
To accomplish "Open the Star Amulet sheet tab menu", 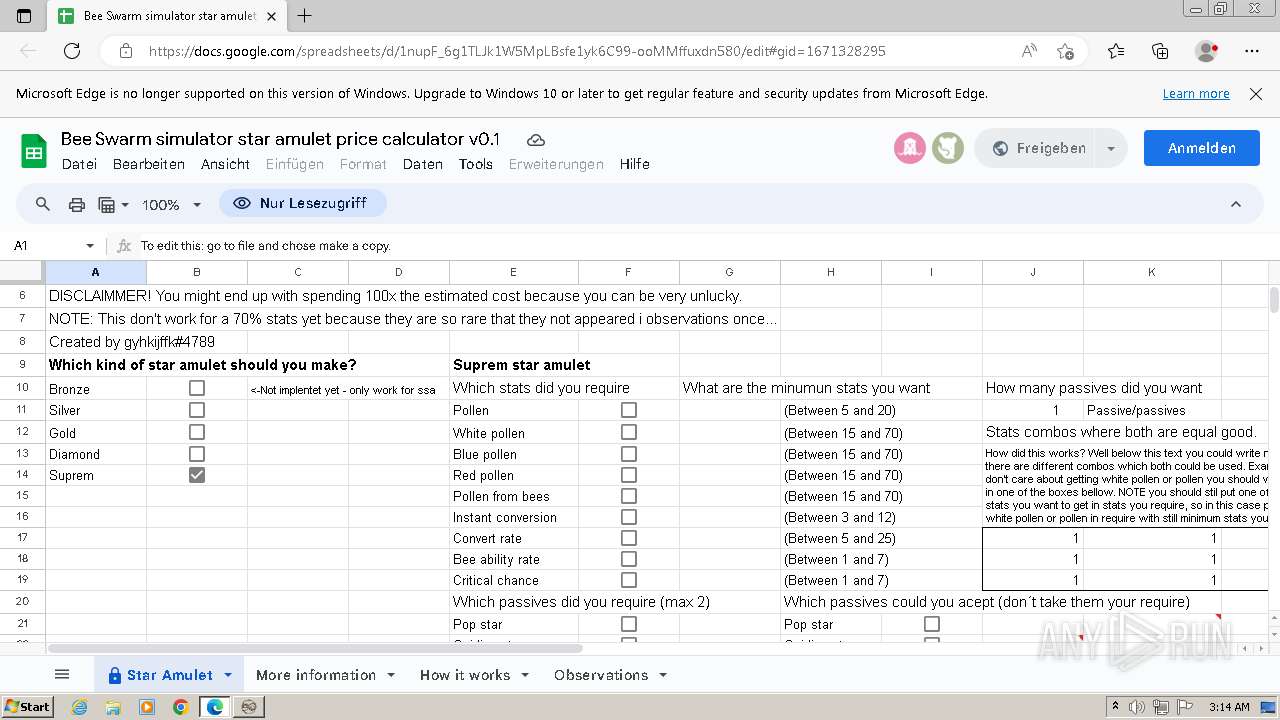I will (x=228, y=675).
